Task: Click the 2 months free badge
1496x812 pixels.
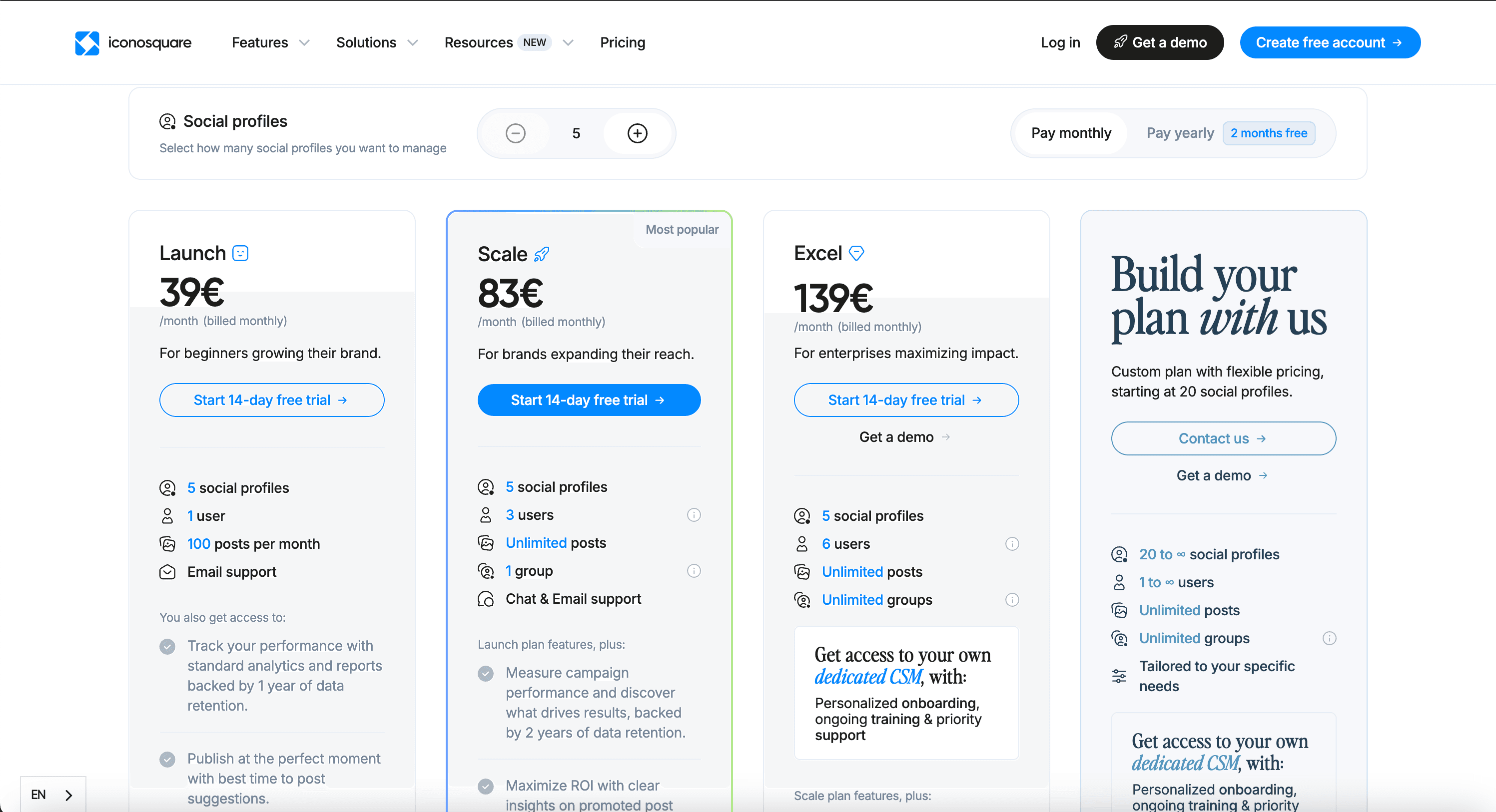Action: [1268, 133]
